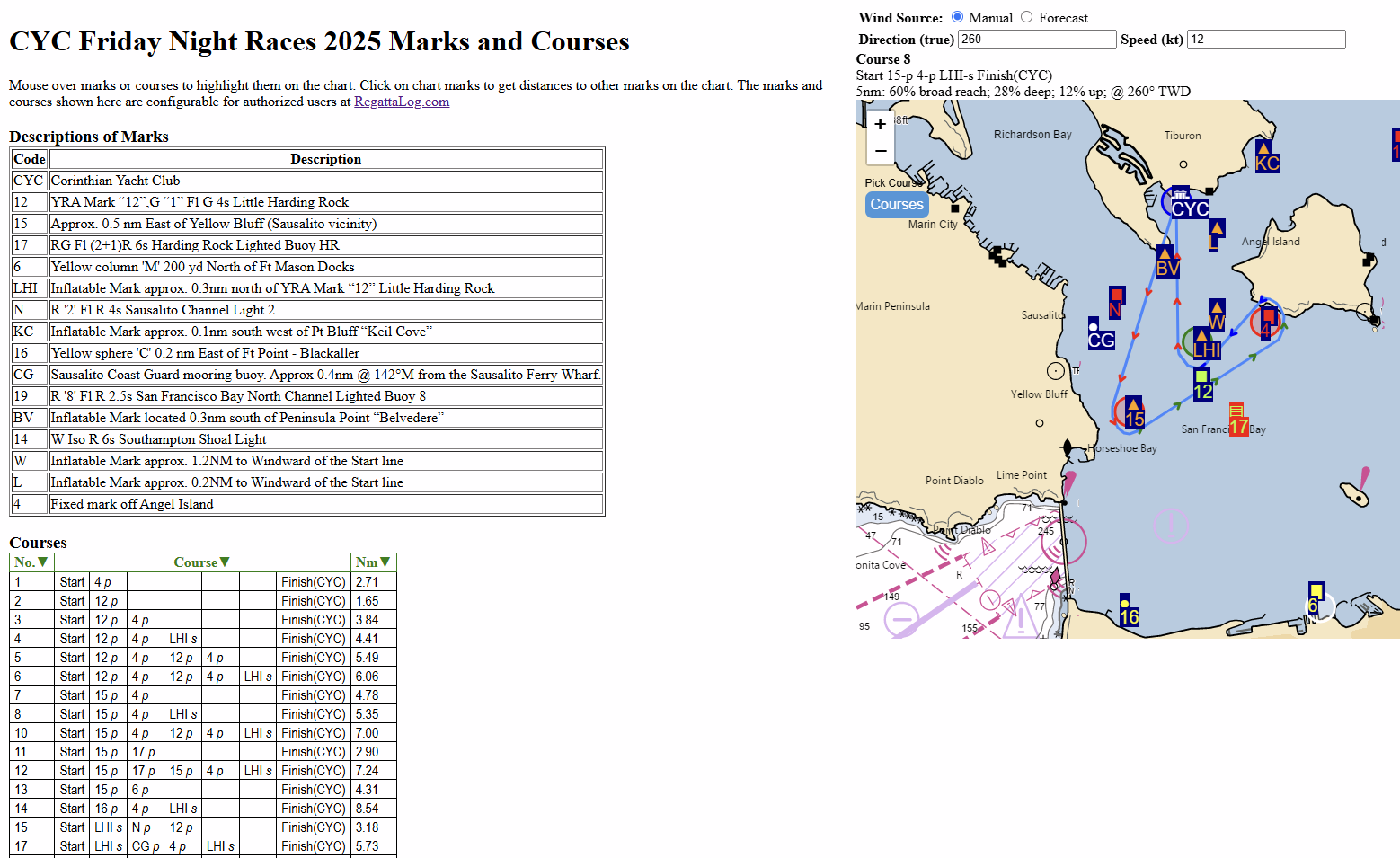This screenshot has height=858, width=1400.
Task: Click mark 16 Blackaller icon on chart
Action: click(x=1129, y=611)
